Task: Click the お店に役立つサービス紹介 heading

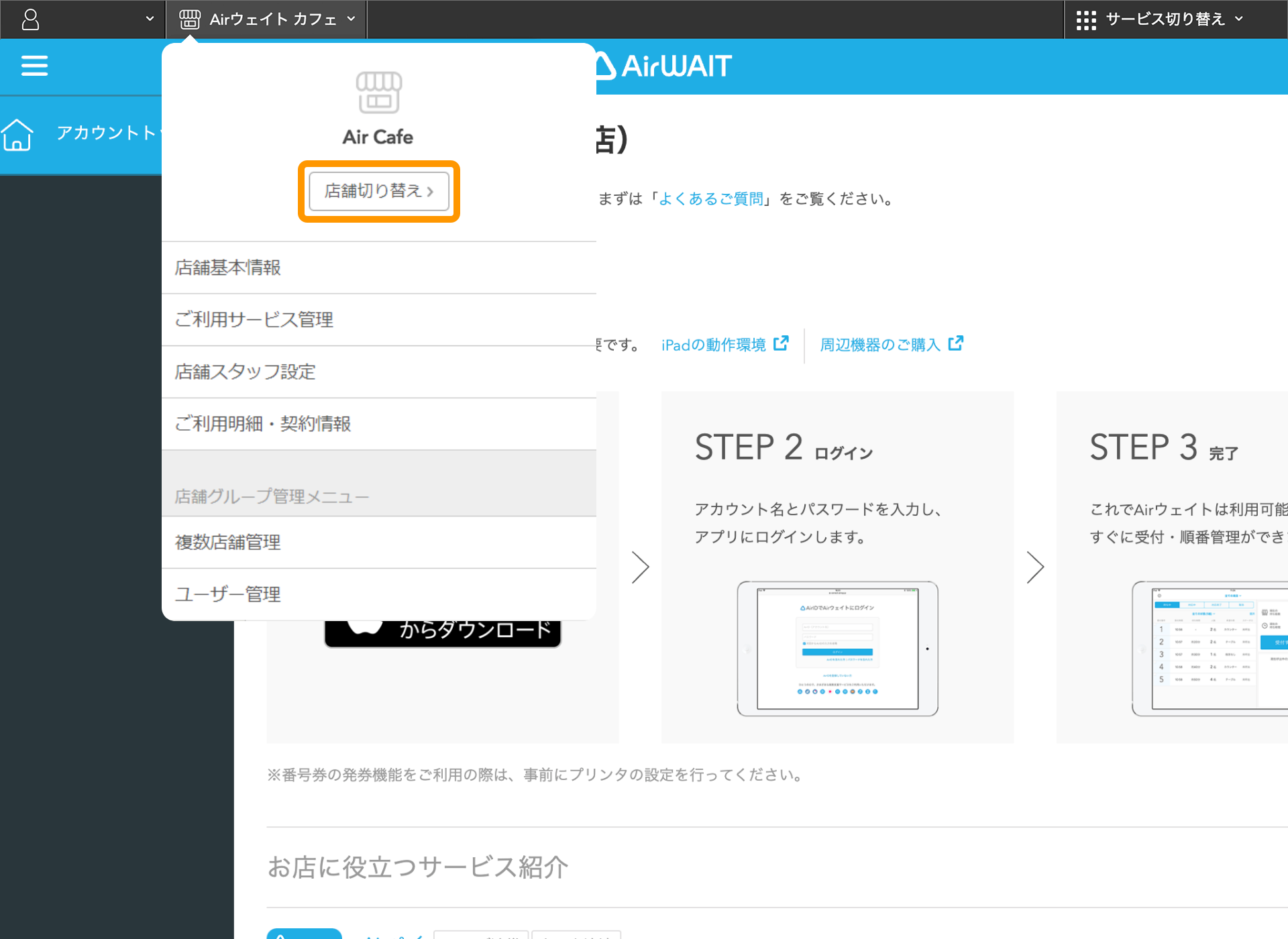Action: (x=418, y=867)
